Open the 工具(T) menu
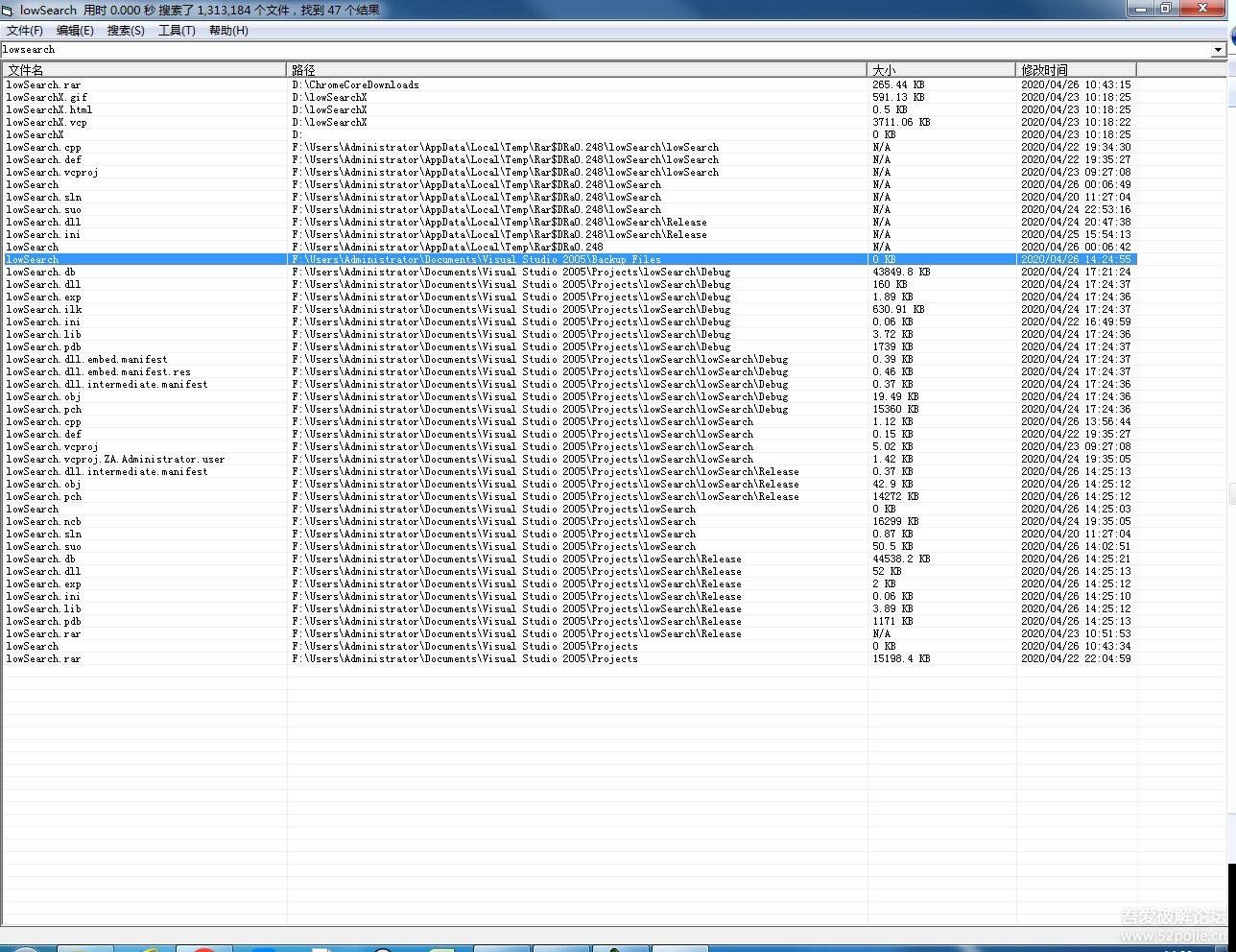 pyautogui.click(x=177, y=31)
